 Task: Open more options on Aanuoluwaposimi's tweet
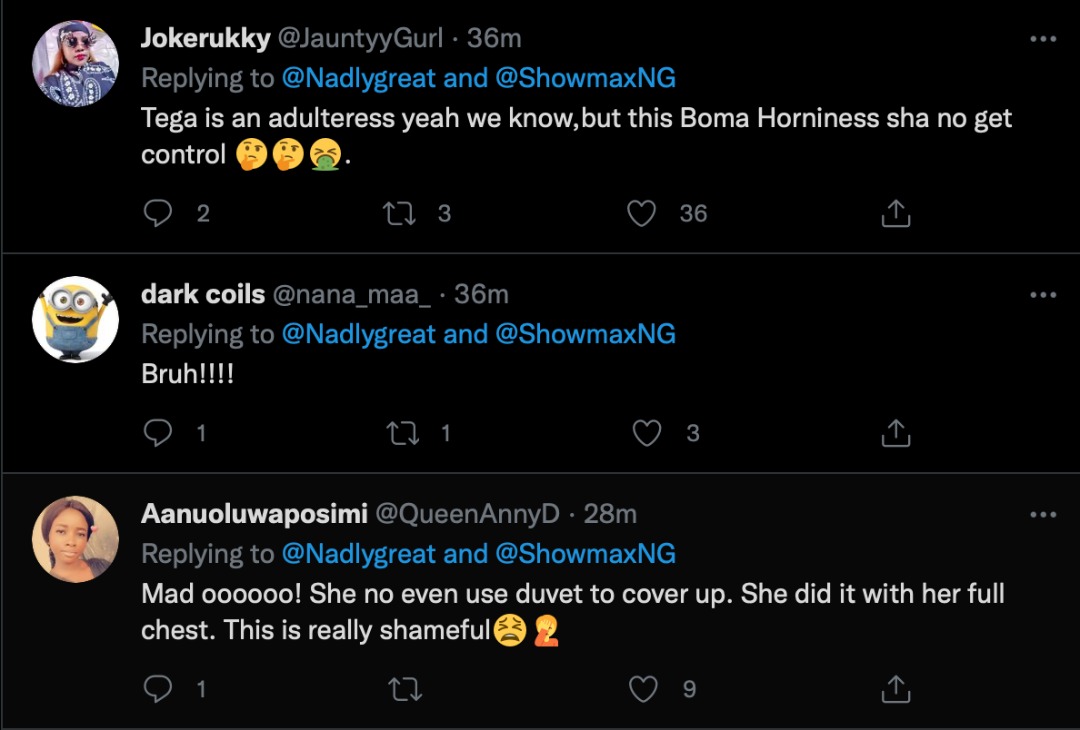[x=1043, y=514]
